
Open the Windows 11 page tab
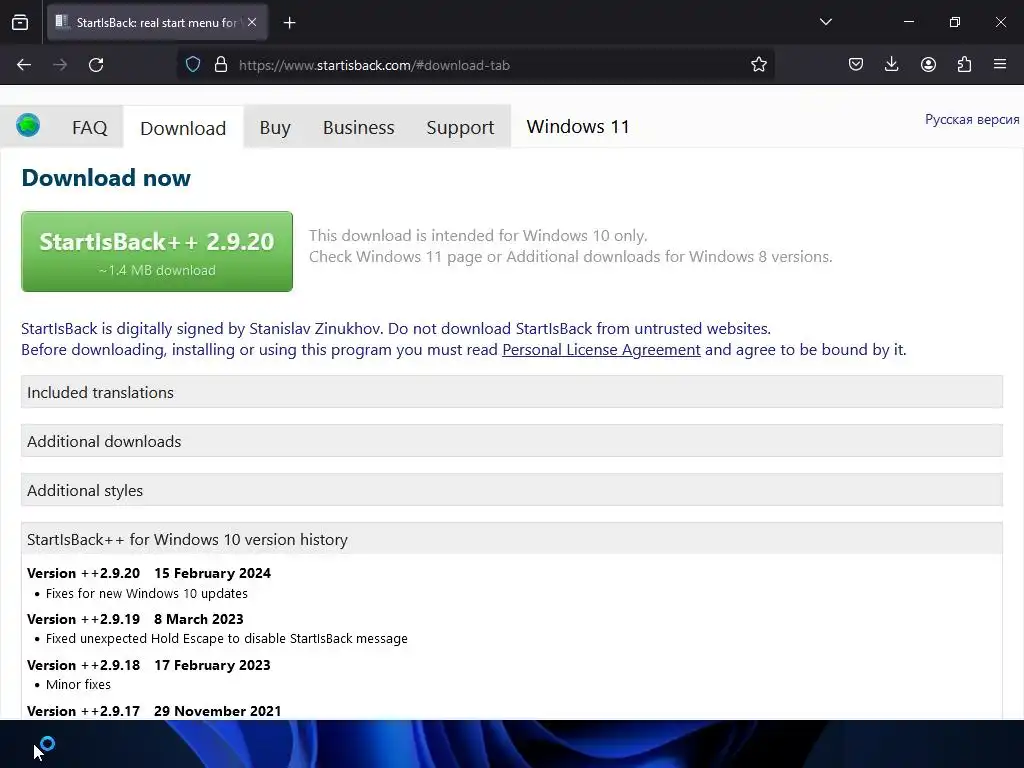pyautogui.click(x=578, y=127)
